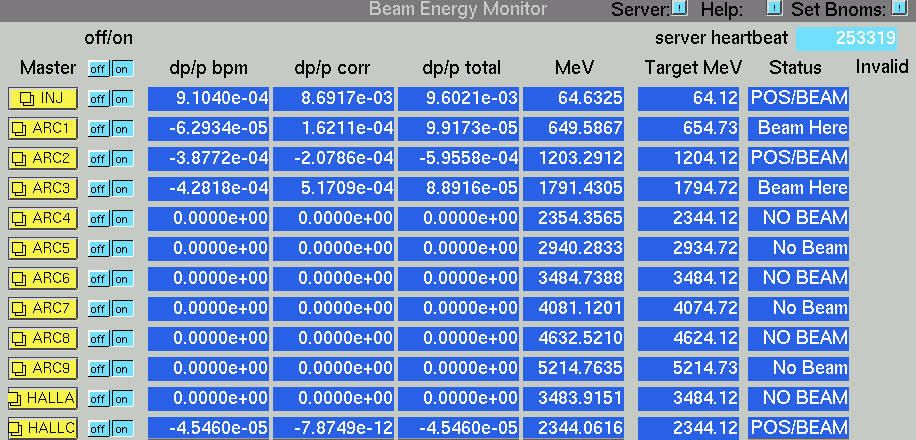916x440 pixels.
Task: Open the ARC8 related display button
Action: pos(43,338)
